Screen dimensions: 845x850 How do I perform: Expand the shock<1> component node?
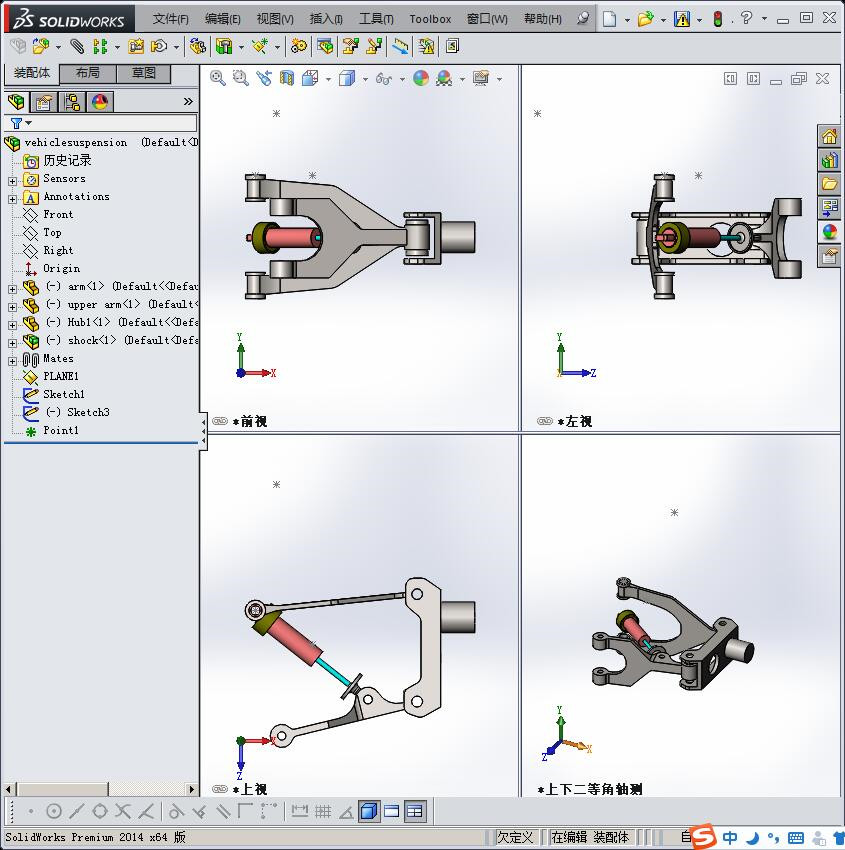coord(12,343)
